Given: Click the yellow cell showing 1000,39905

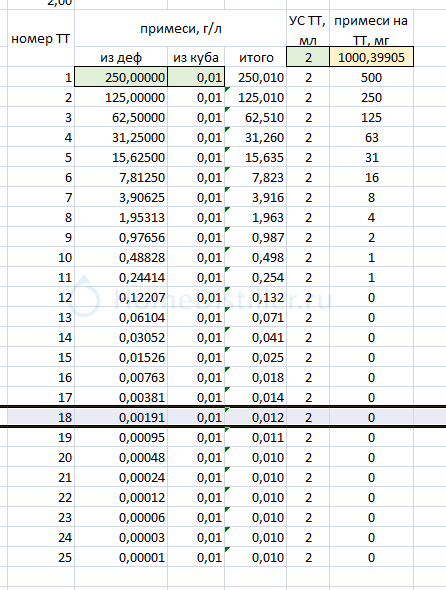Looking at the screenshot, I should click(371, 57).
